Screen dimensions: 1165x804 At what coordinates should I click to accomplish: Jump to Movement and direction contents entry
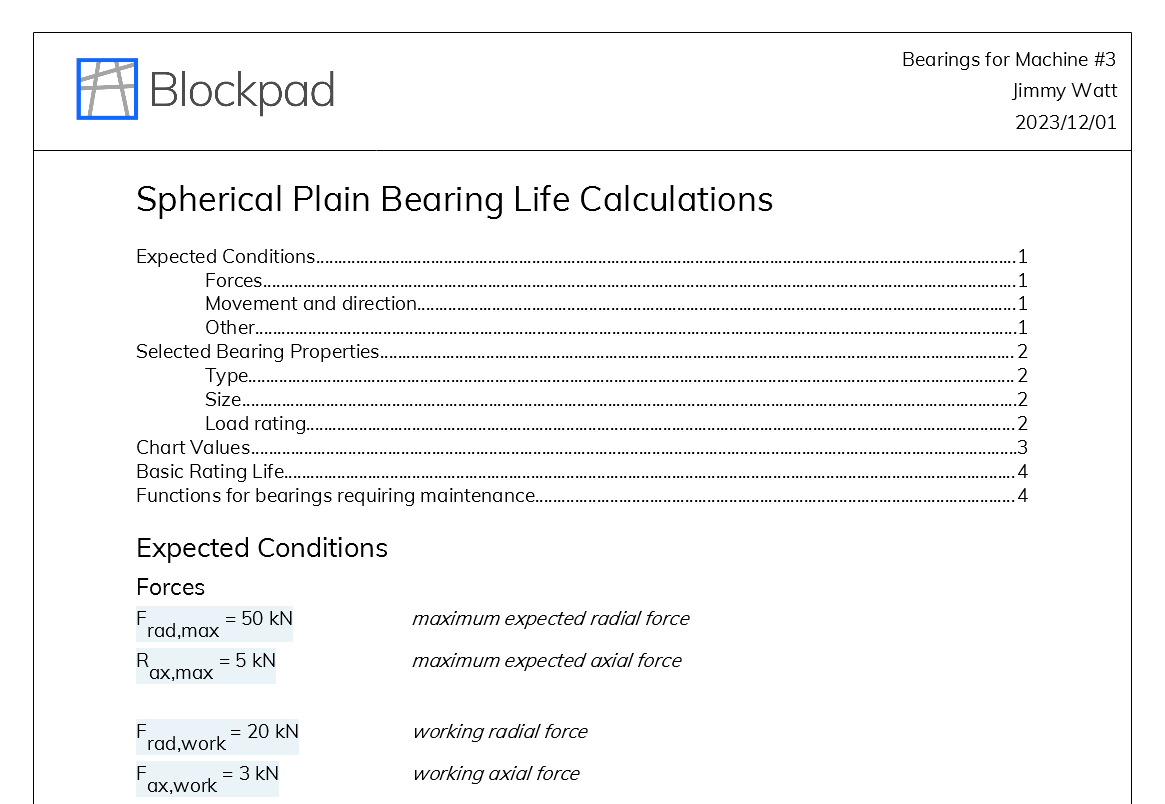[311, 304]
